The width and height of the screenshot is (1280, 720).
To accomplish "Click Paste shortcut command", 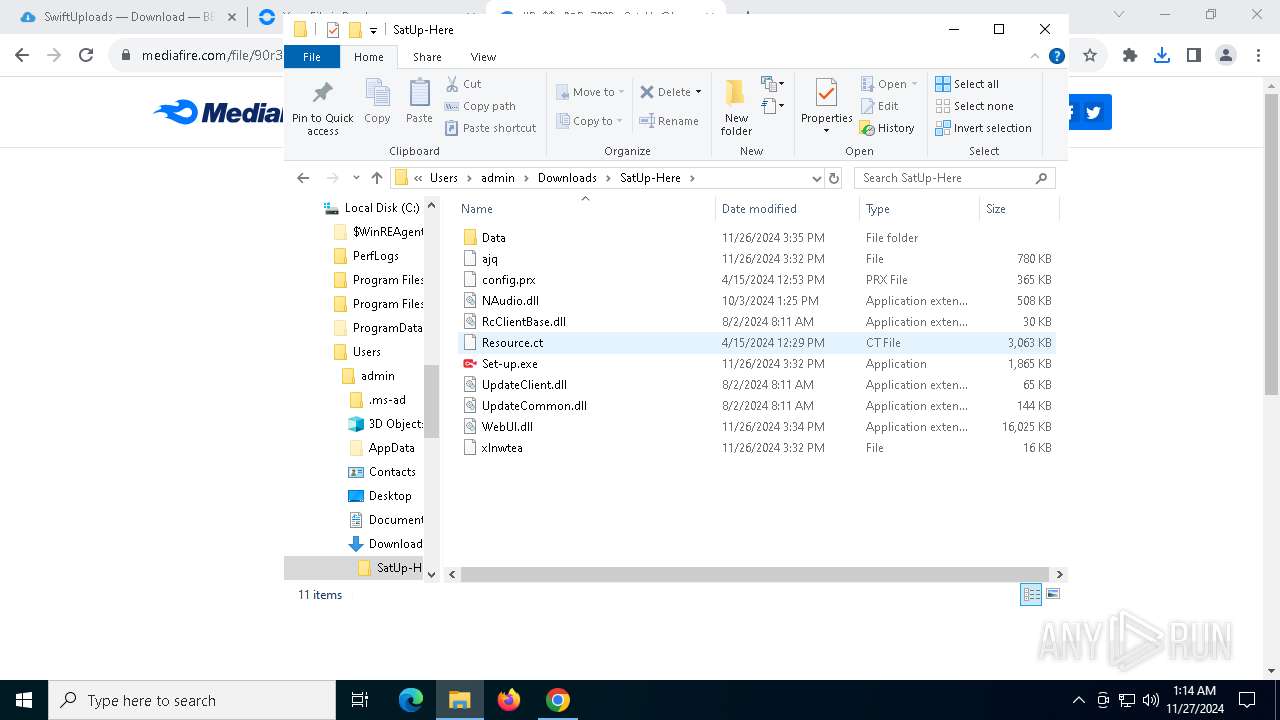I will pyautogui.click(x=490, y=128).
